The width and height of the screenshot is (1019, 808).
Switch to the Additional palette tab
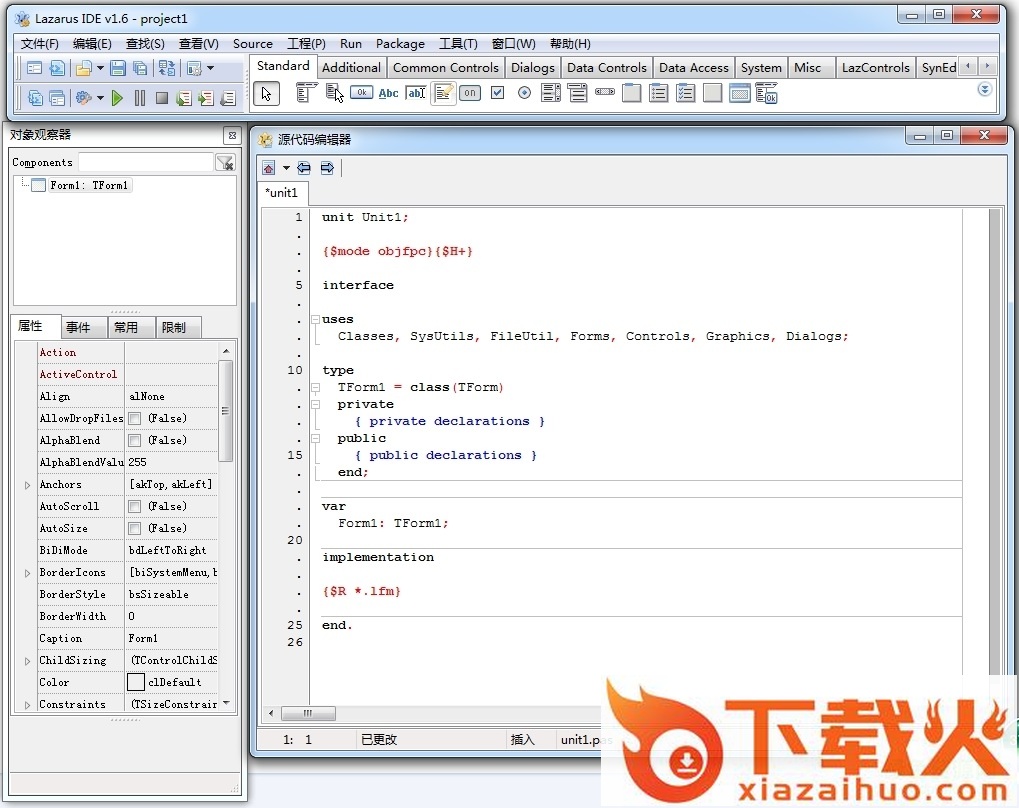(x=351, y=68)
